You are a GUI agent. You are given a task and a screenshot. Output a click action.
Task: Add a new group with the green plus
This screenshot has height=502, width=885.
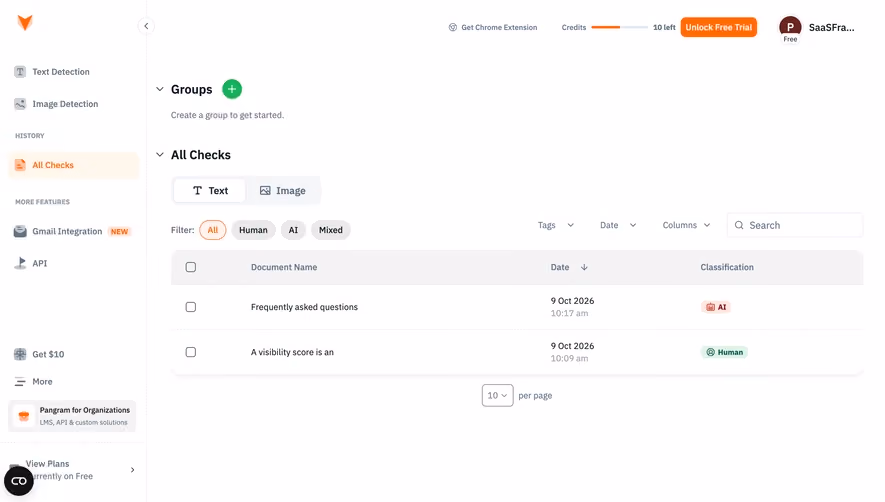(232, 89)
